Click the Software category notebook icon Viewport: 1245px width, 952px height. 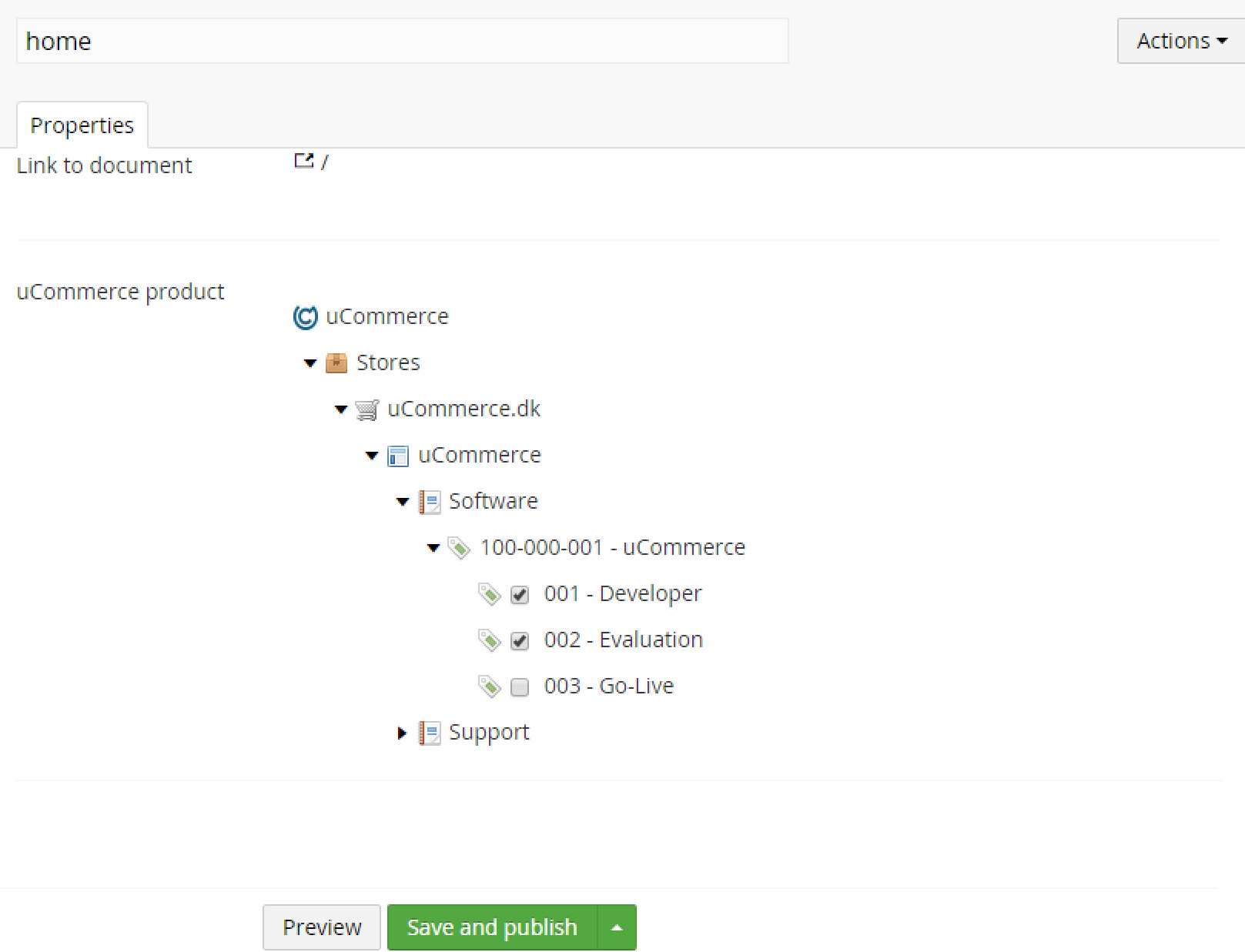(x=429, y=502)
